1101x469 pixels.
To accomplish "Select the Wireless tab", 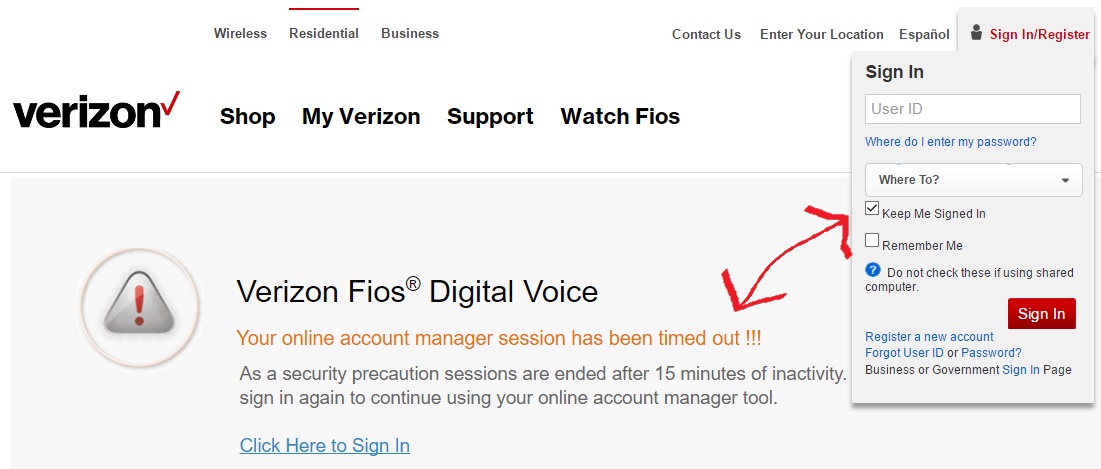I will (240, 33).
